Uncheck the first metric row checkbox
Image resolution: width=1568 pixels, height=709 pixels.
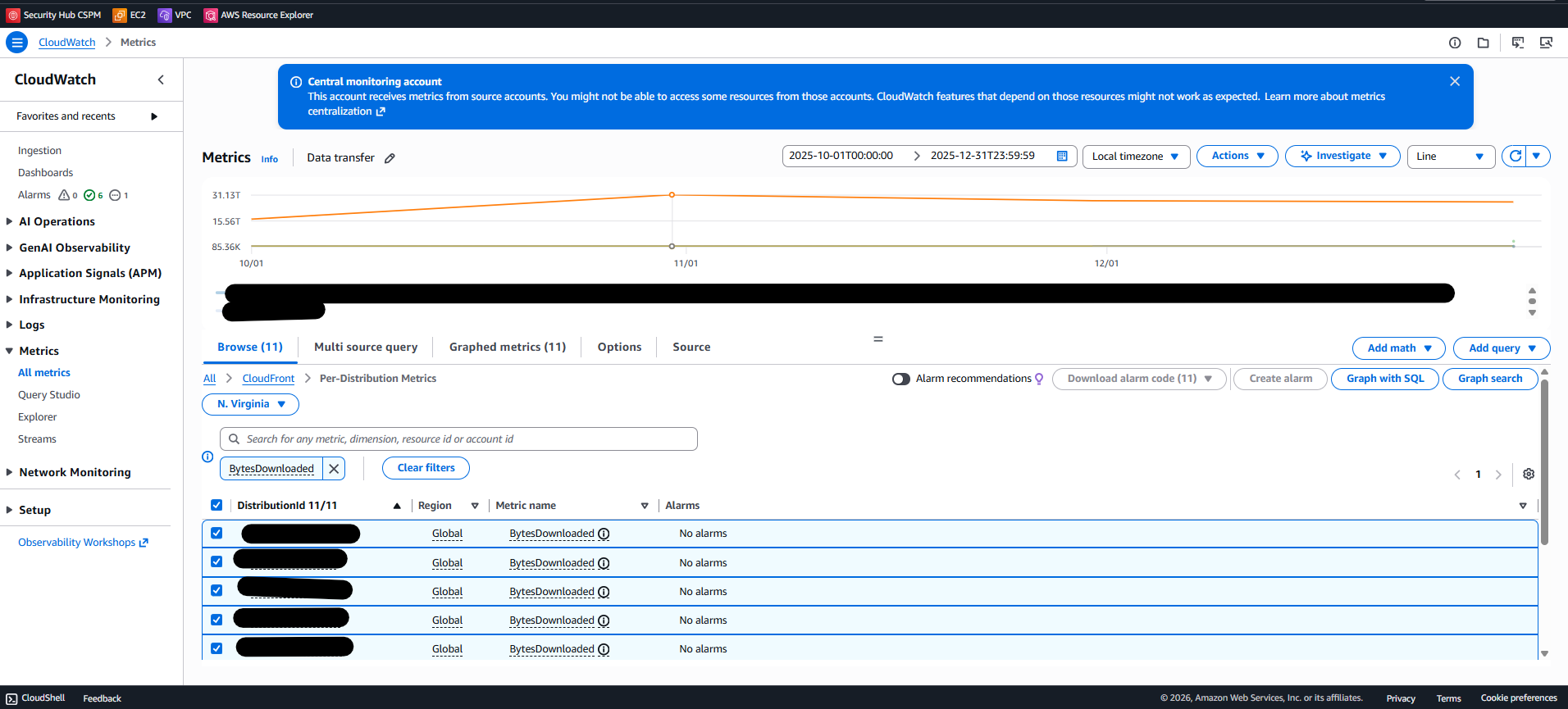click(x=217, y=533)
